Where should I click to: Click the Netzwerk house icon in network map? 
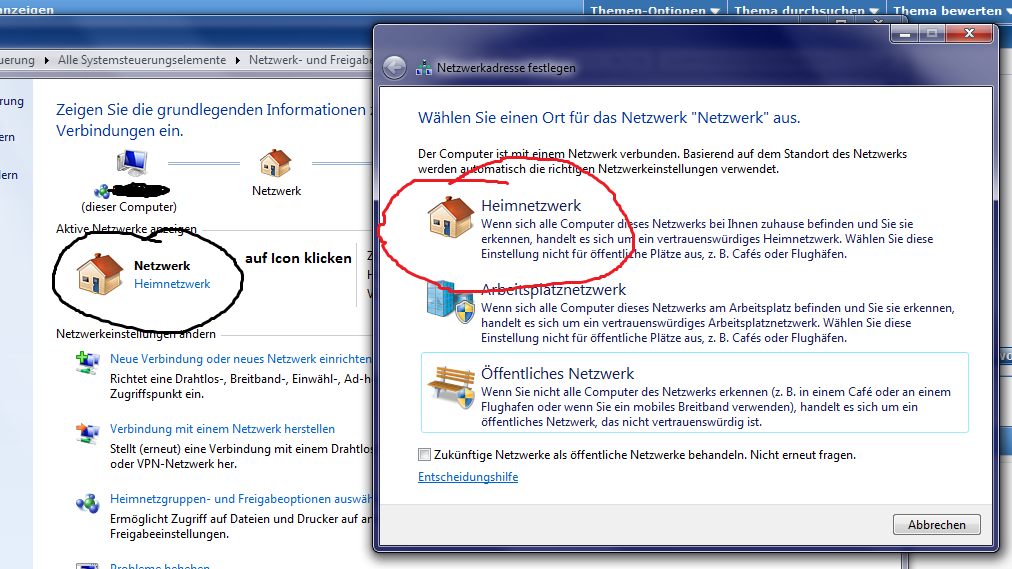click(276, 163)
